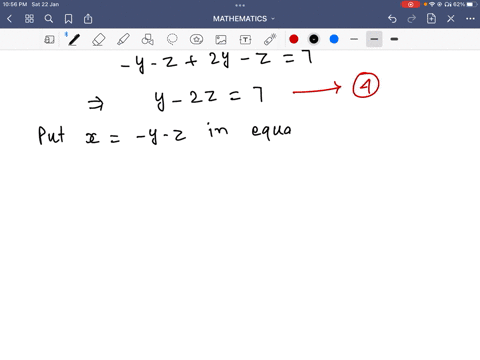Select the Pen tool

74,40
